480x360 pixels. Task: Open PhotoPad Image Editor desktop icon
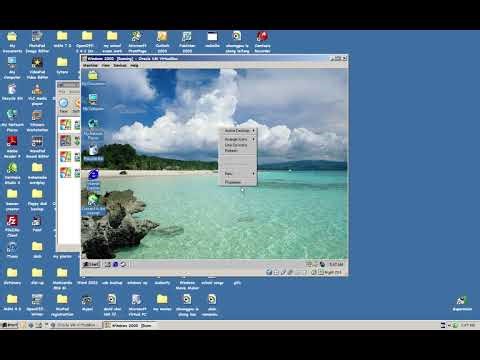pos(37,42)
